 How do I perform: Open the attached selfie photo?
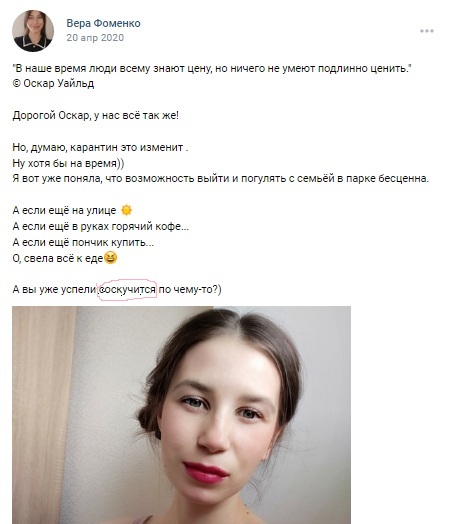pos(181,415)
